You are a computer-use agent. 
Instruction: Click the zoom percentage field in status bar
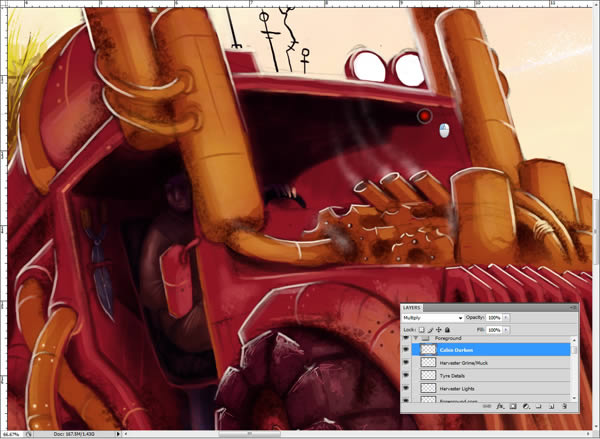pos(12,434)
